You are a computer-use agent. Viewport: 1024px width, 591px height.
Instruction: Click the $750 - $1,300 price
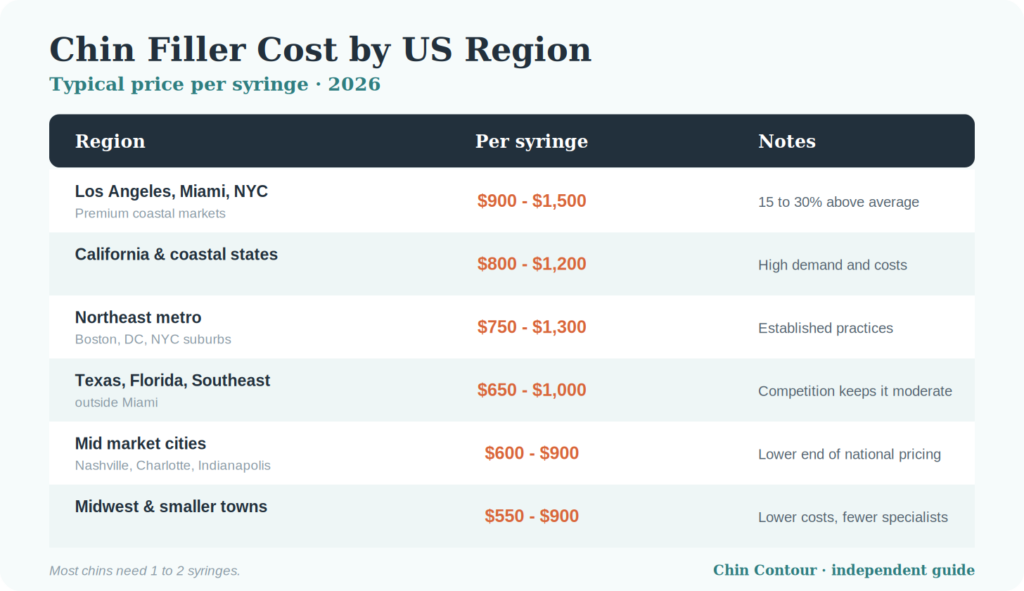(x=532, y=327)
